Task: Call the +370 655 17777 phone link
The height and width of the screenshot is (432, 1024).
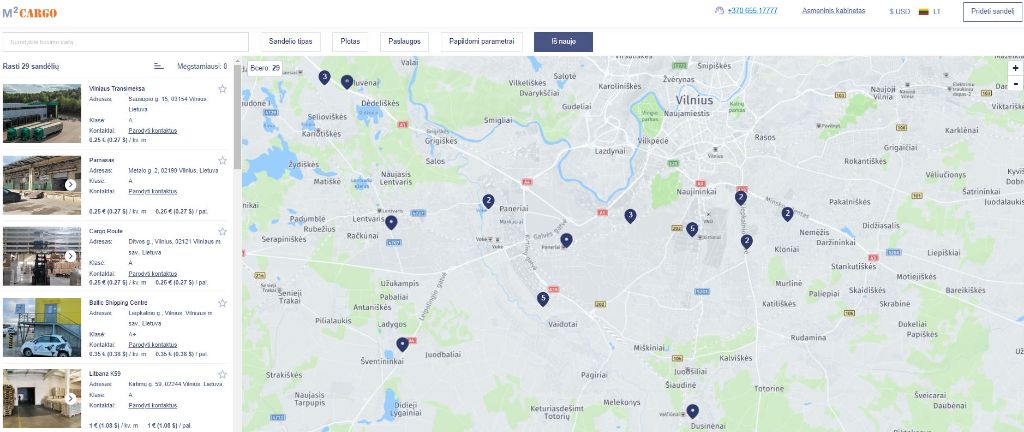Action: pos(752,11)
